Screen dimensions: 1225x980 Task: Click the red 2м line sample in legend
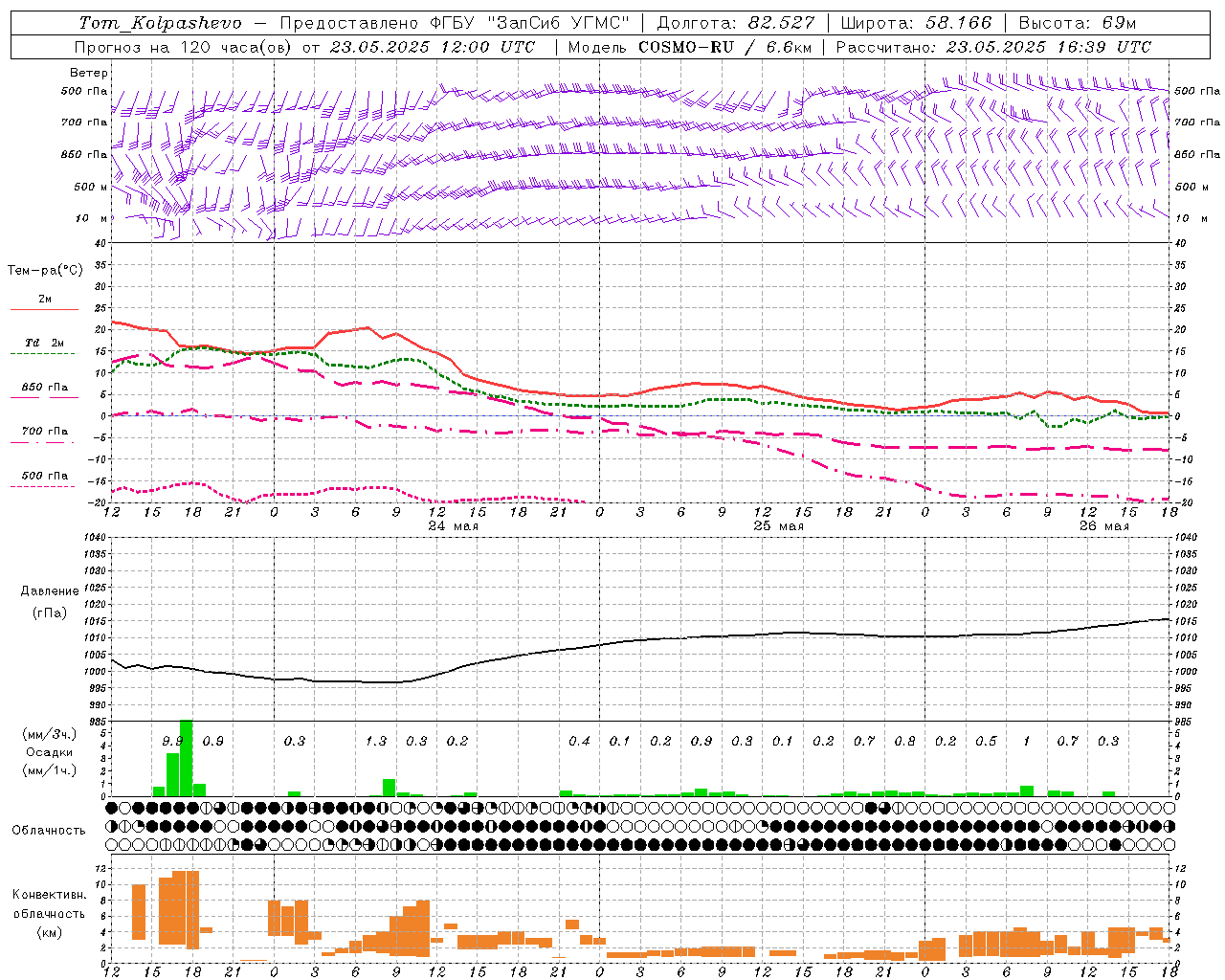(x=45, y=309)
